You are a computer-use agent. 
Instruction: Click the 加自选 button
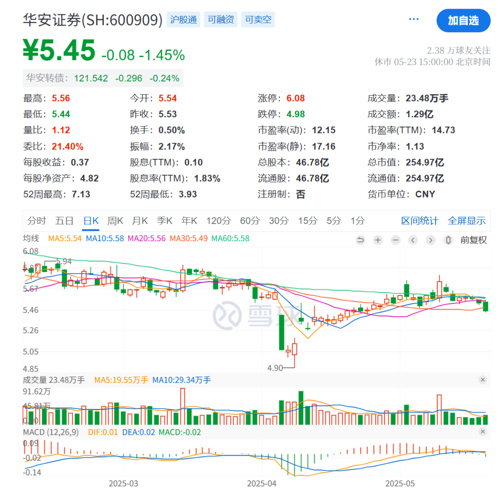463,21
